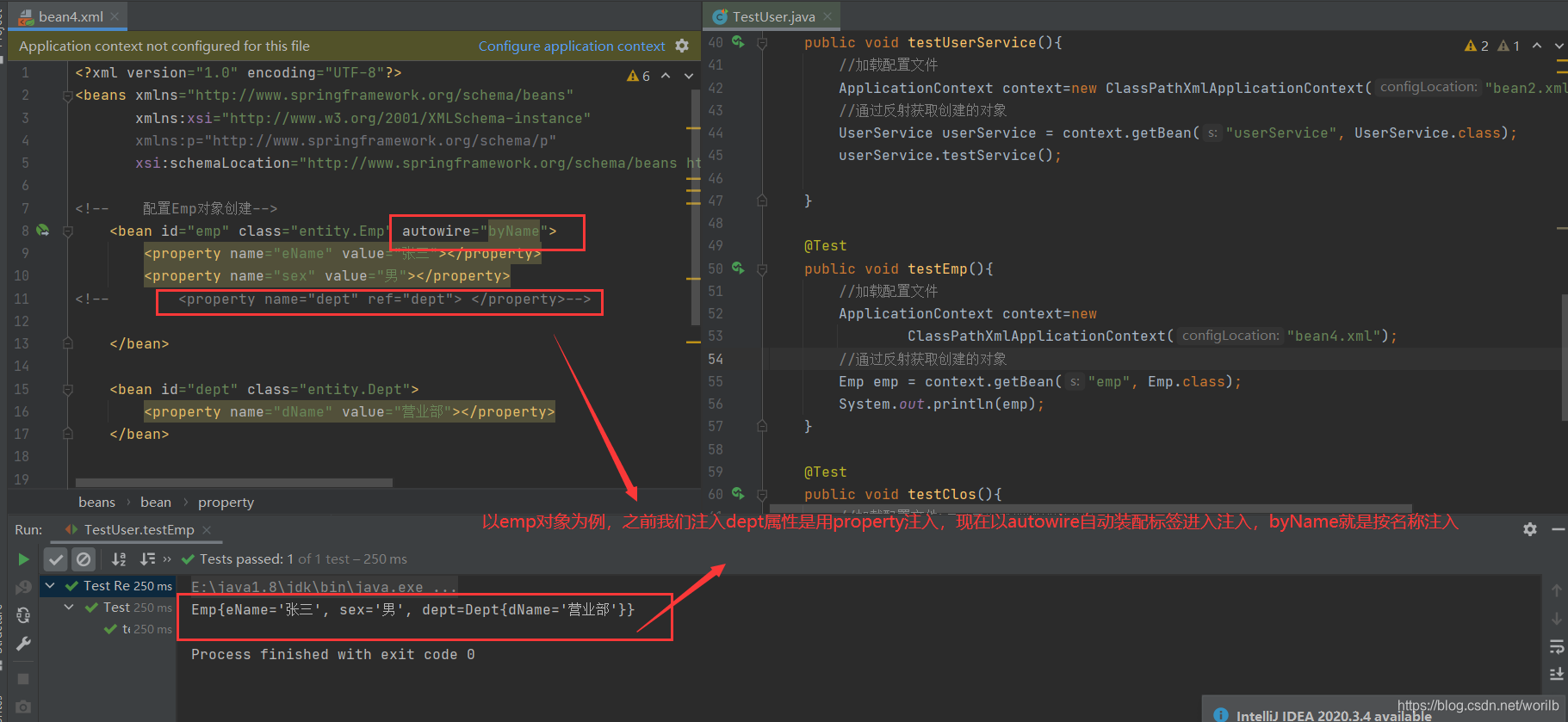Go to previous highlighted error in TestUser.java
The height and width of the screenshot is (722, 1568).
click(x=1537, y=46)
